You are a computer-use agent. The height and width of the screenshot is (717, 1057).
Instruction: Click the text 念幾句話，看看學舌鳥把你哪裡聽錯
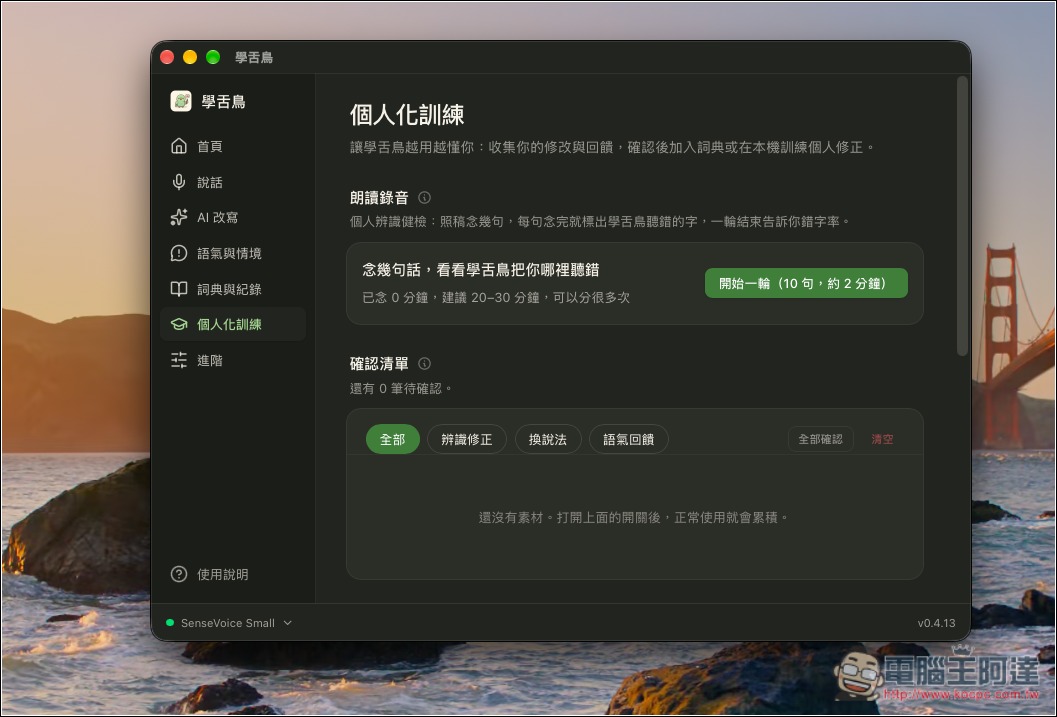point(481,270)
